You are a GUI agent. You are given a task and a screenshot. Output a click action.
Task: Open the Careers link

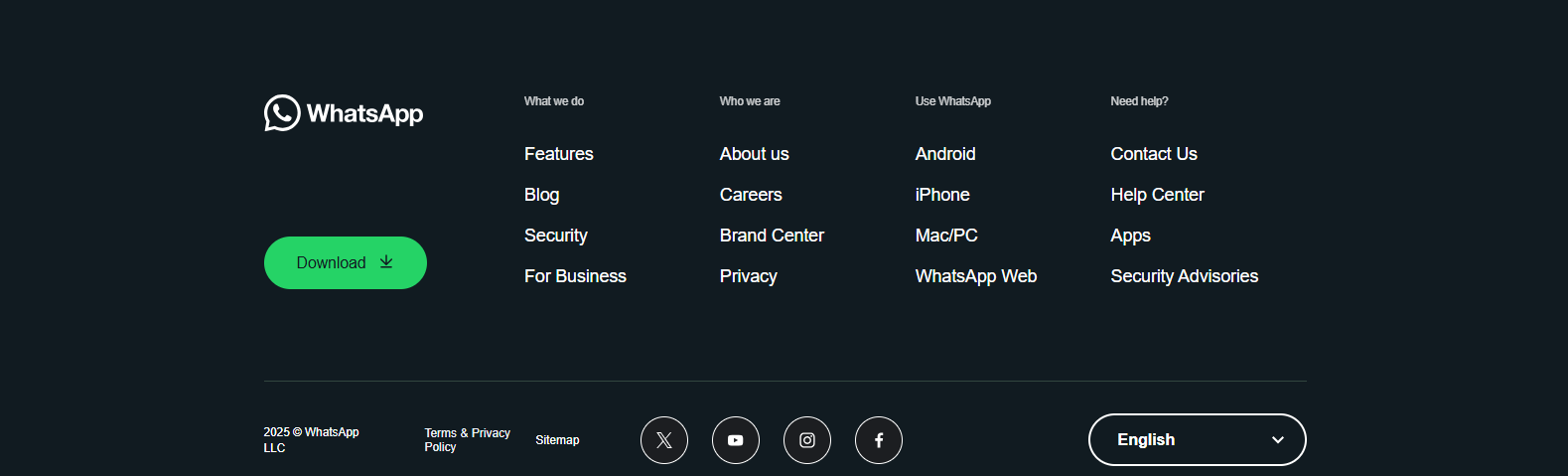point(751,195)
